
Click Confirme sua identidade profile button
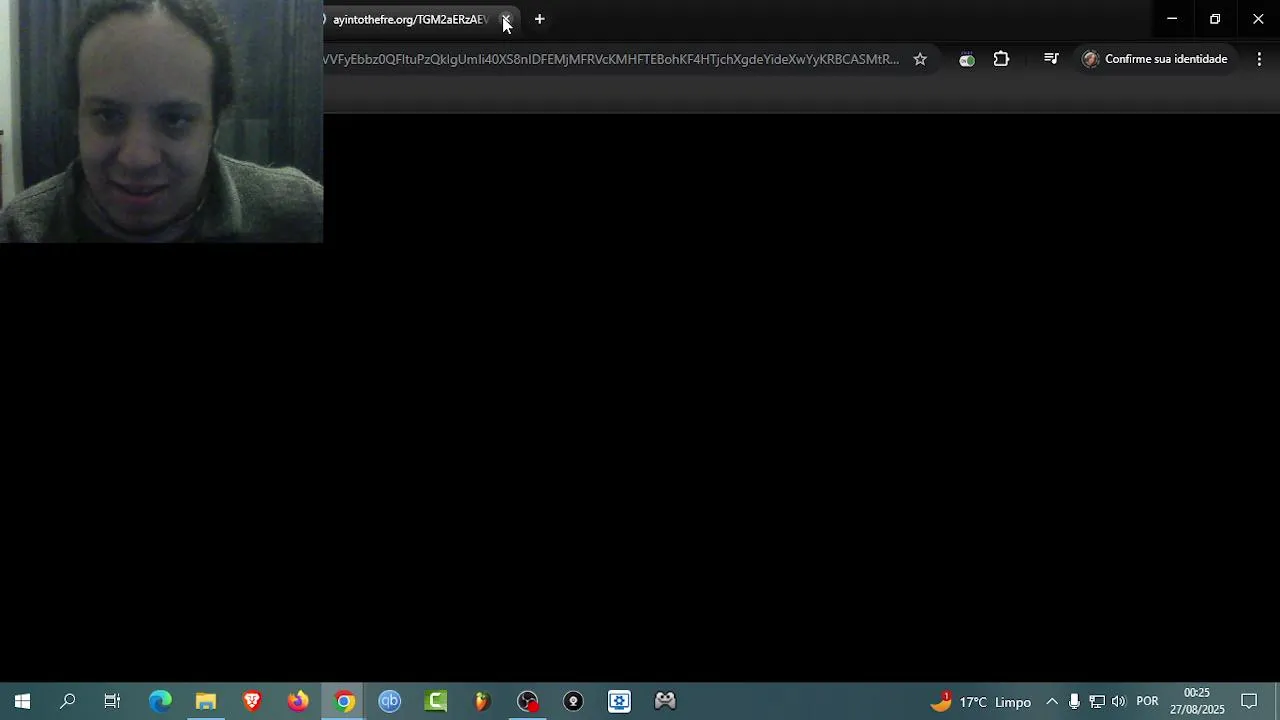click(x=1156, y=59)
